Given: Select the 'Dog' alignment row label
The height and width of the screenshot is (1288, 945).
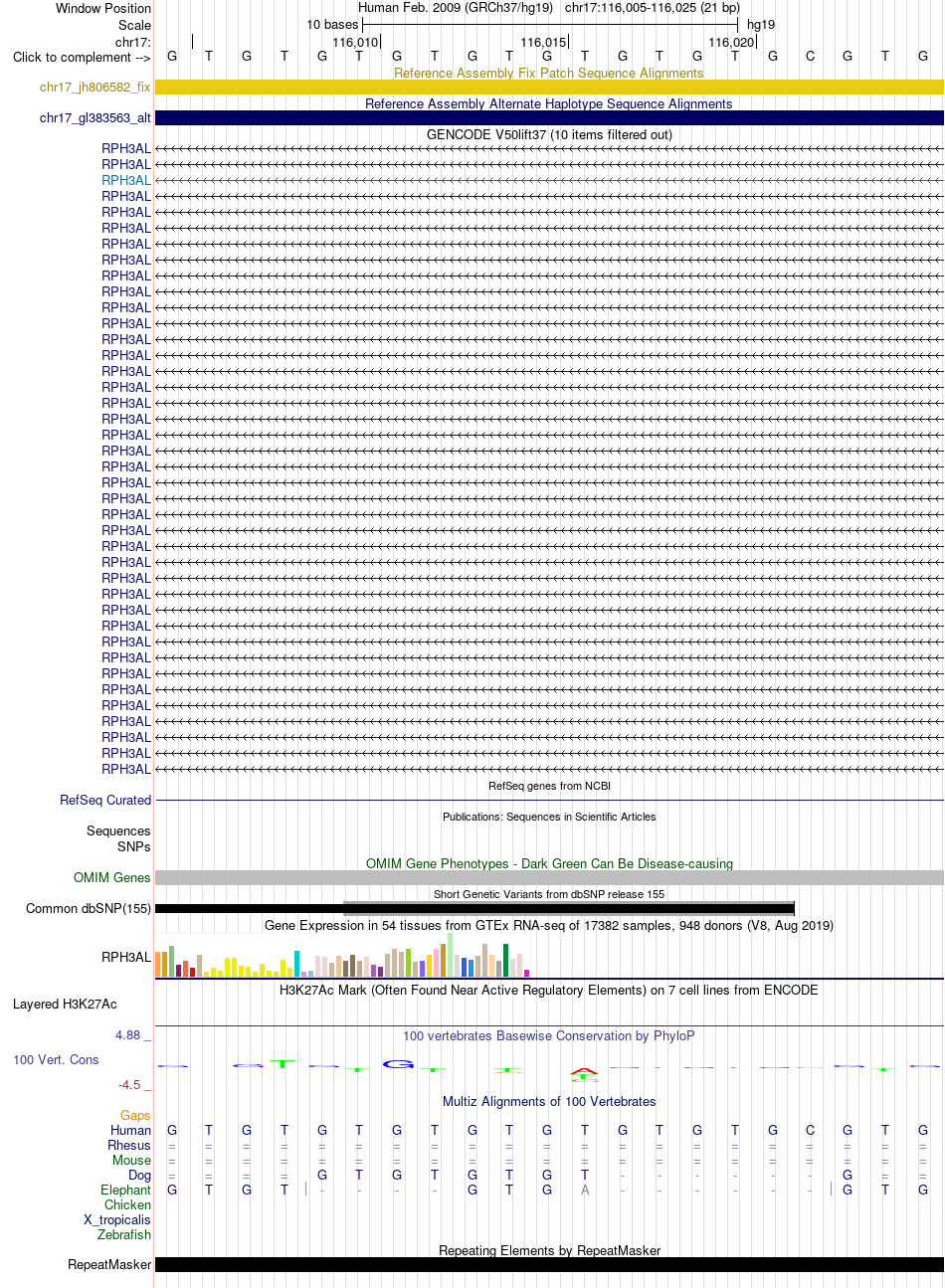Looking at the screenshot, I should tap(140, 1175).
